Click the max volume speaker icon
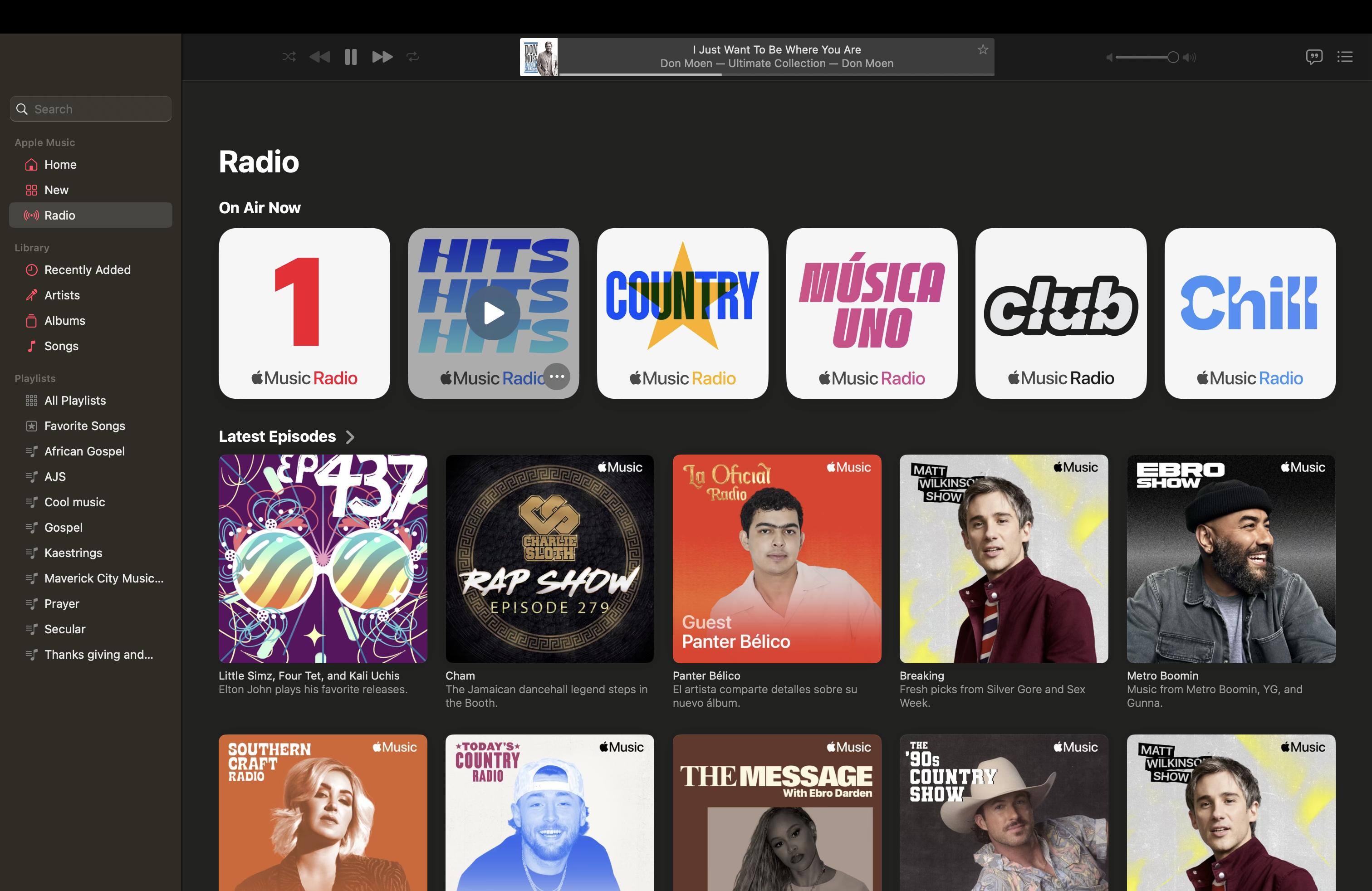The width and height of the screenshot is (1372, 891). click(1189, 57)
